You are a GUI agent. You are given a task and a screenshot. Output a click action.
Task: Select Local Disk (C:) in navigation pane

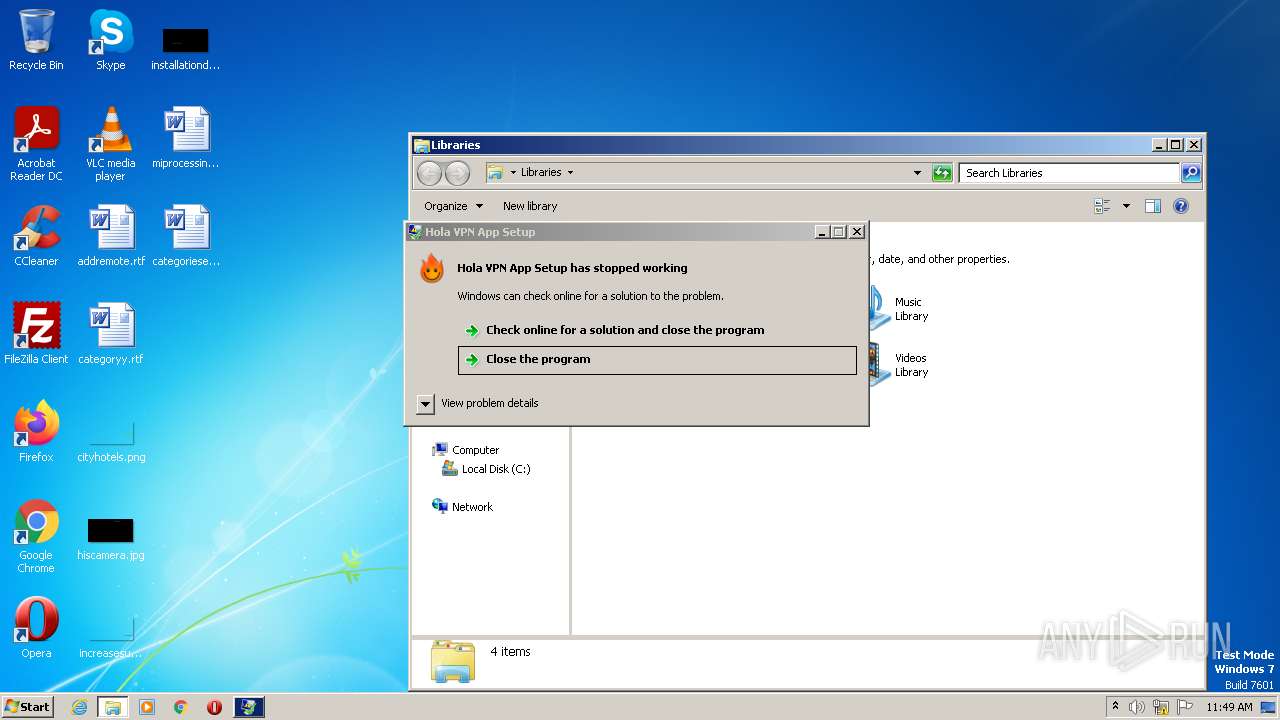[487, 469]
